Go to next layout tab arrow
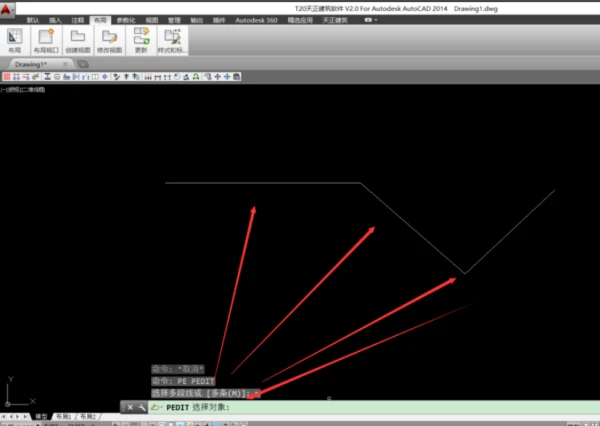 [18, 416]
